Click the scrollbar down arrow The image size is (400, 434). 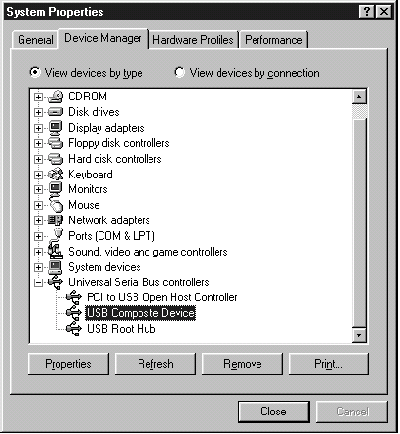pyautogui.click(x=359, y=335)
